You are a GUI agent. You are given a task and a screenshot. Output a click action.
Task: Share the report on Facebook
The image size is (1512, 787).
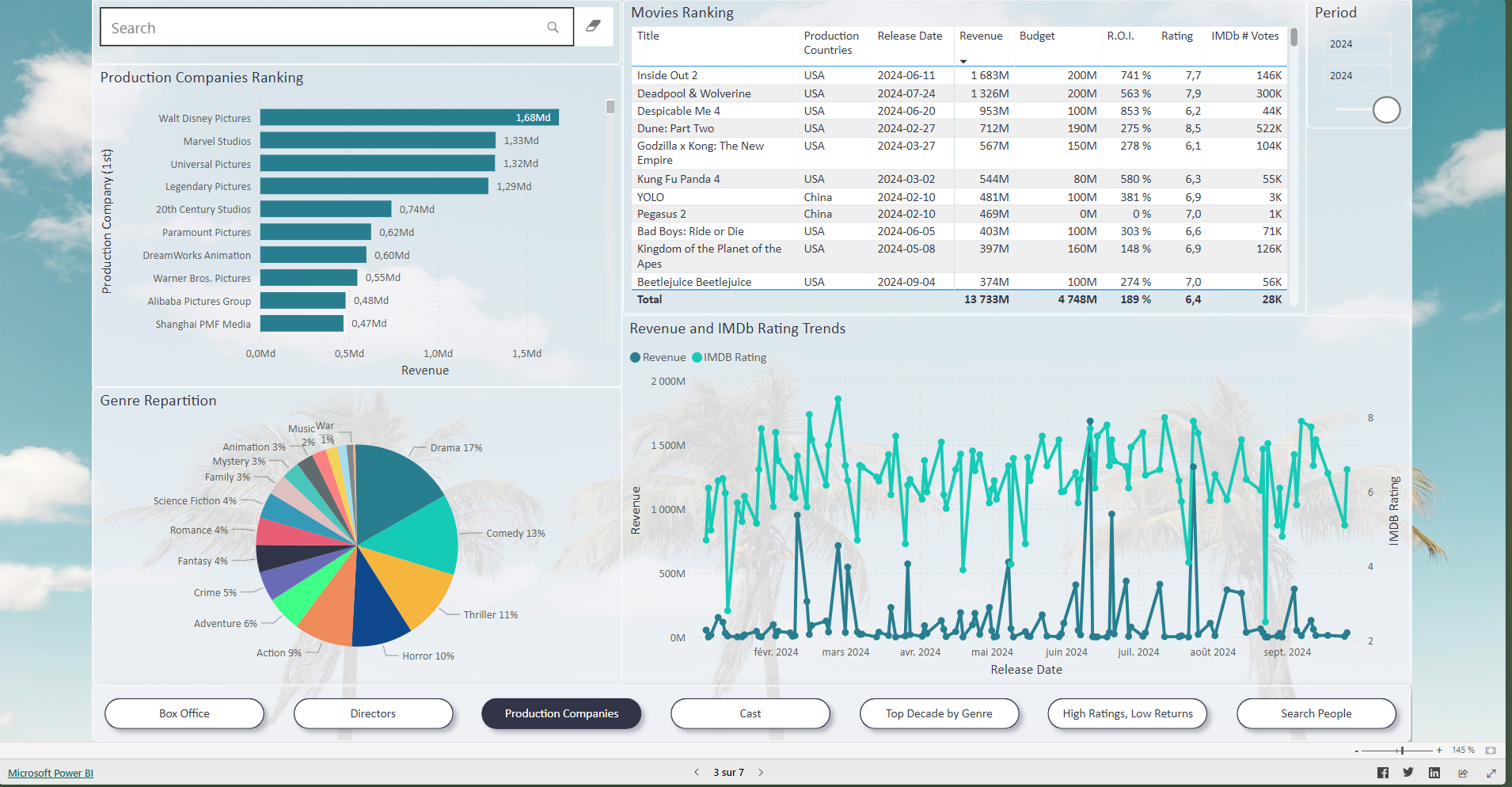tap(1383, 773)
